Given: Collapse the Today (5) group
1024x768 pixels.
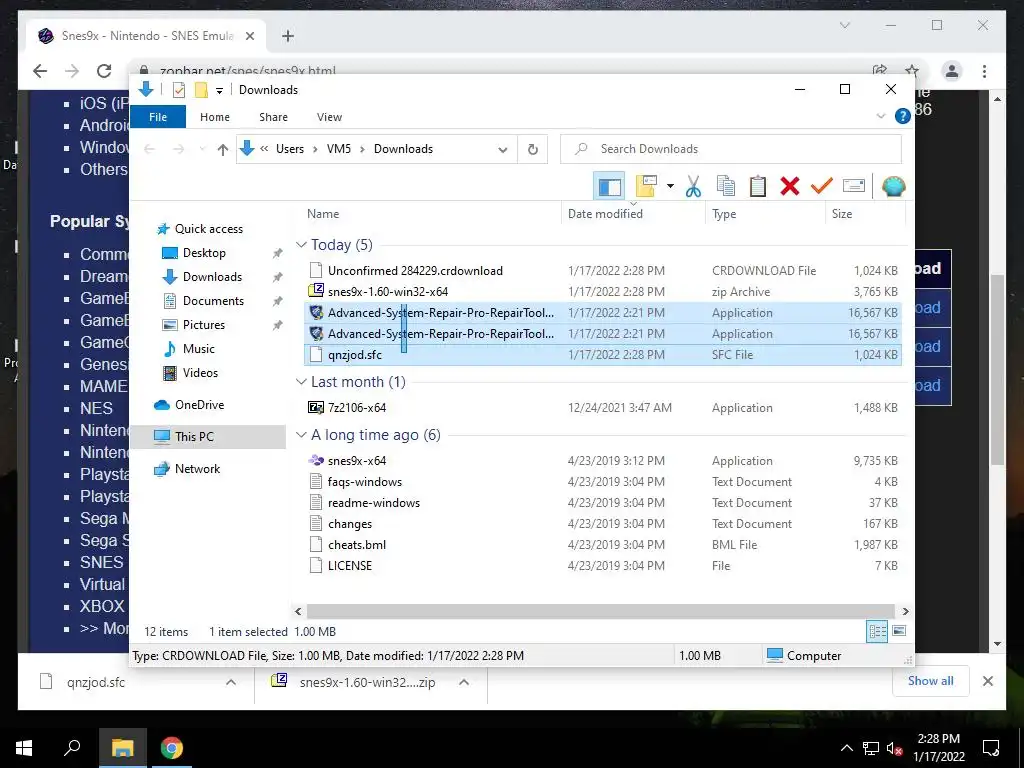Looking at the screenshot, I should (x=301, y=245).
